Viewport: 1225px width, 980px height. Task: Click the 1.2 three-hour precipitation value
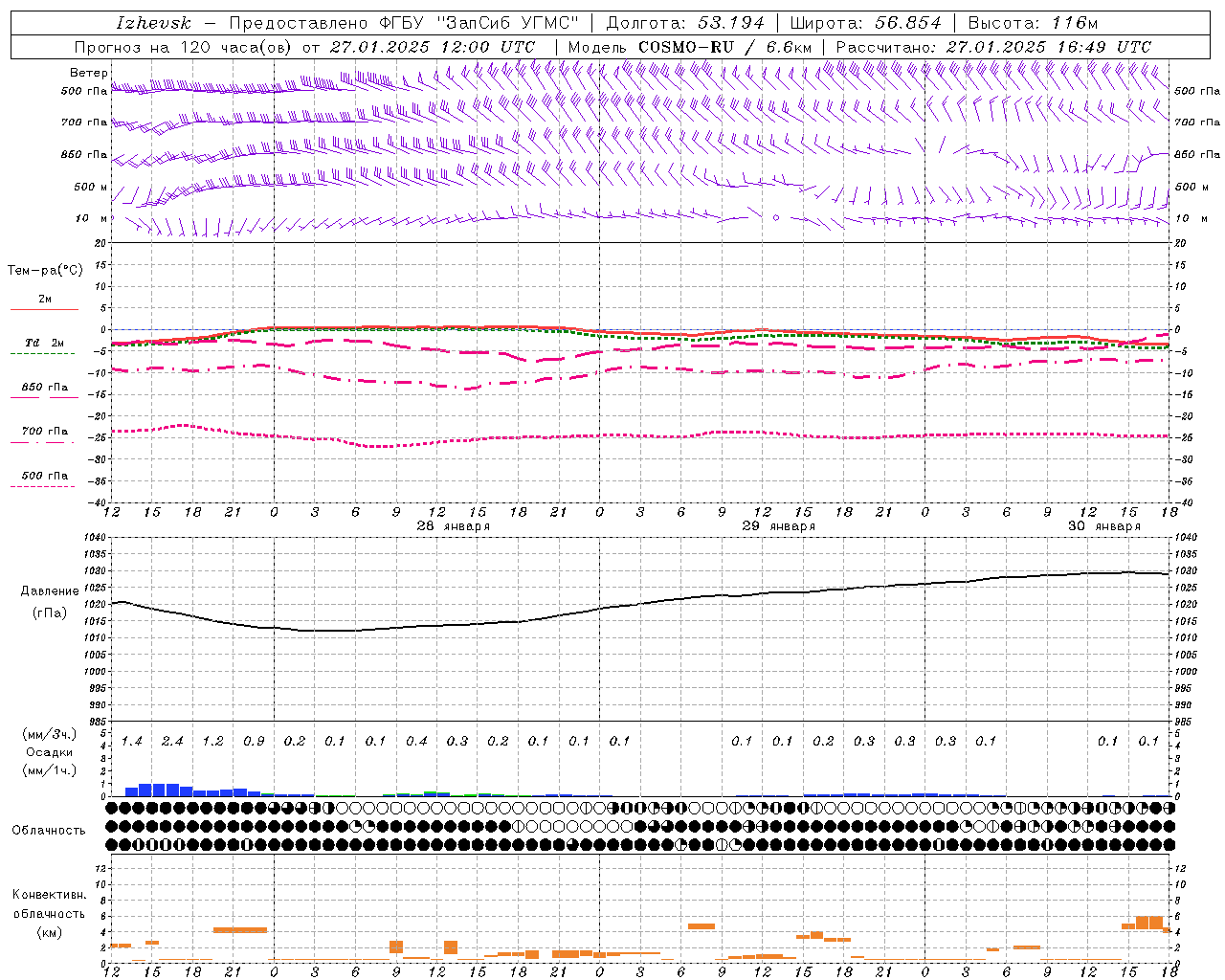point(212,741)
